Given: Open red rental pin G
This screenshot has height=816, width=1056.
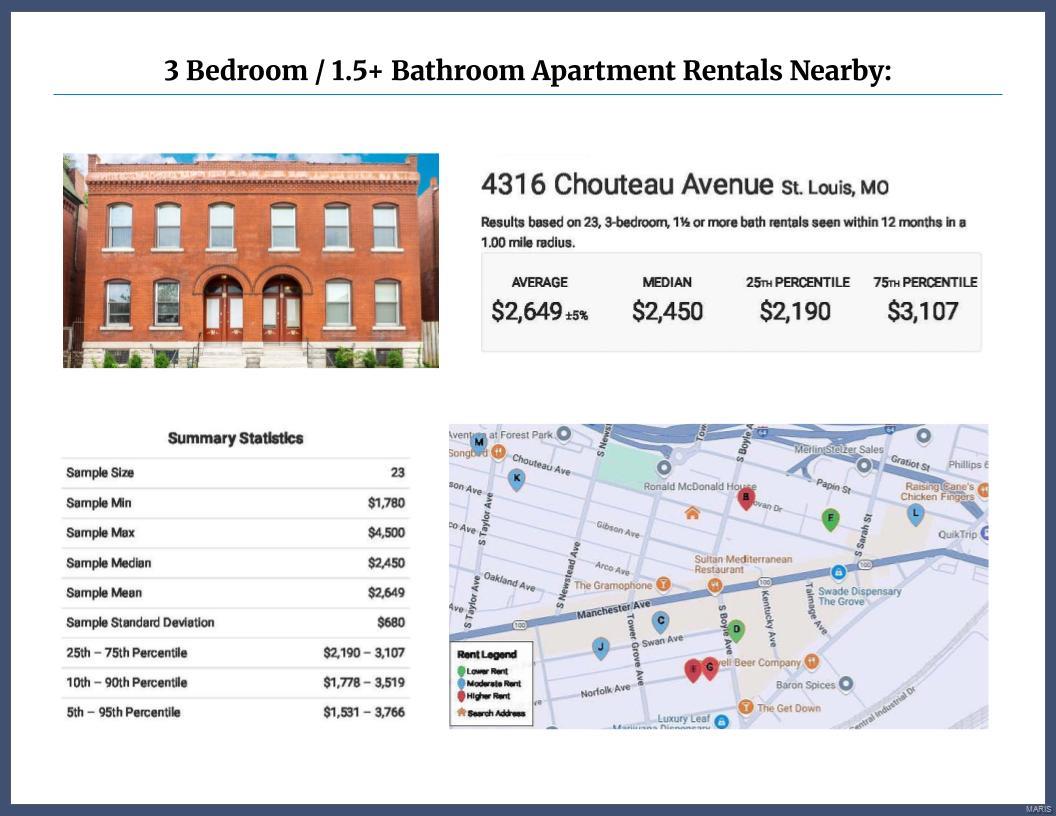Looking at the screenshot, I should pyautogui.click(x=709, y=668).
